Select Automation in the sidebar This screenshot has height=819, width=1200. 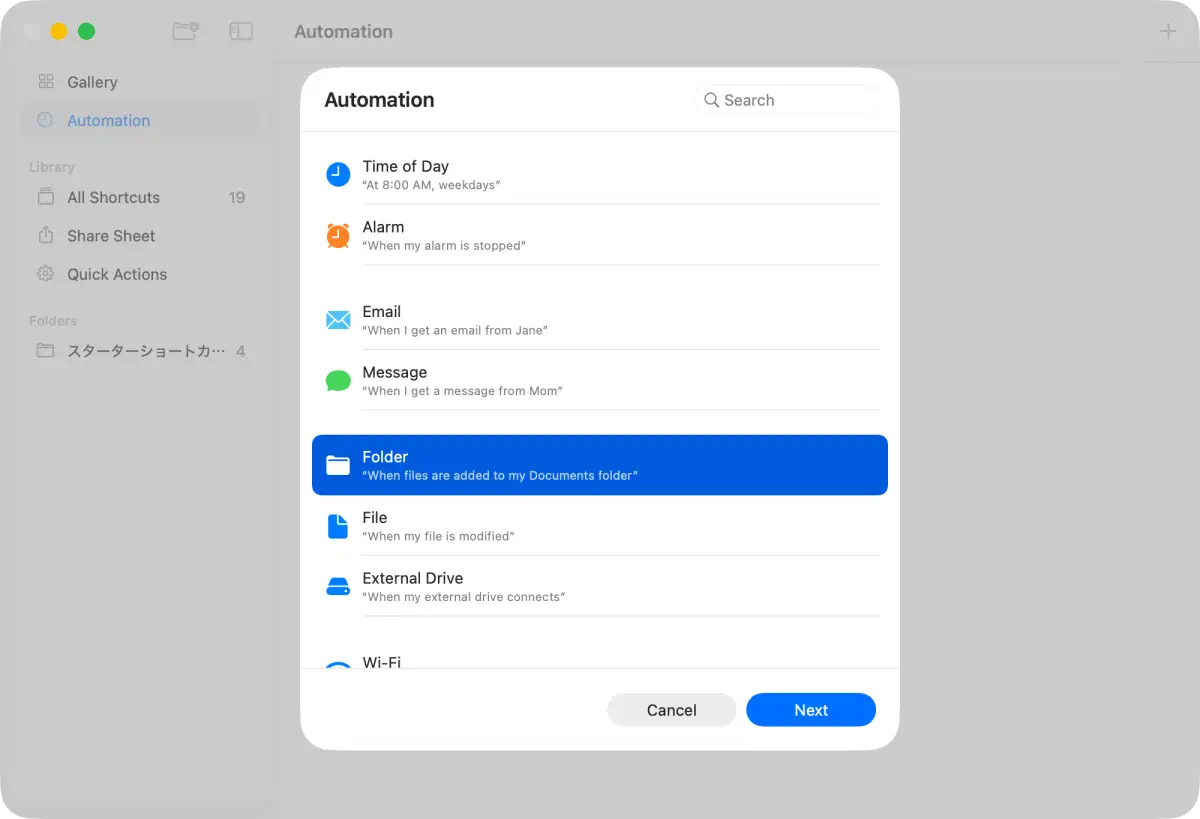click(108, 121)
